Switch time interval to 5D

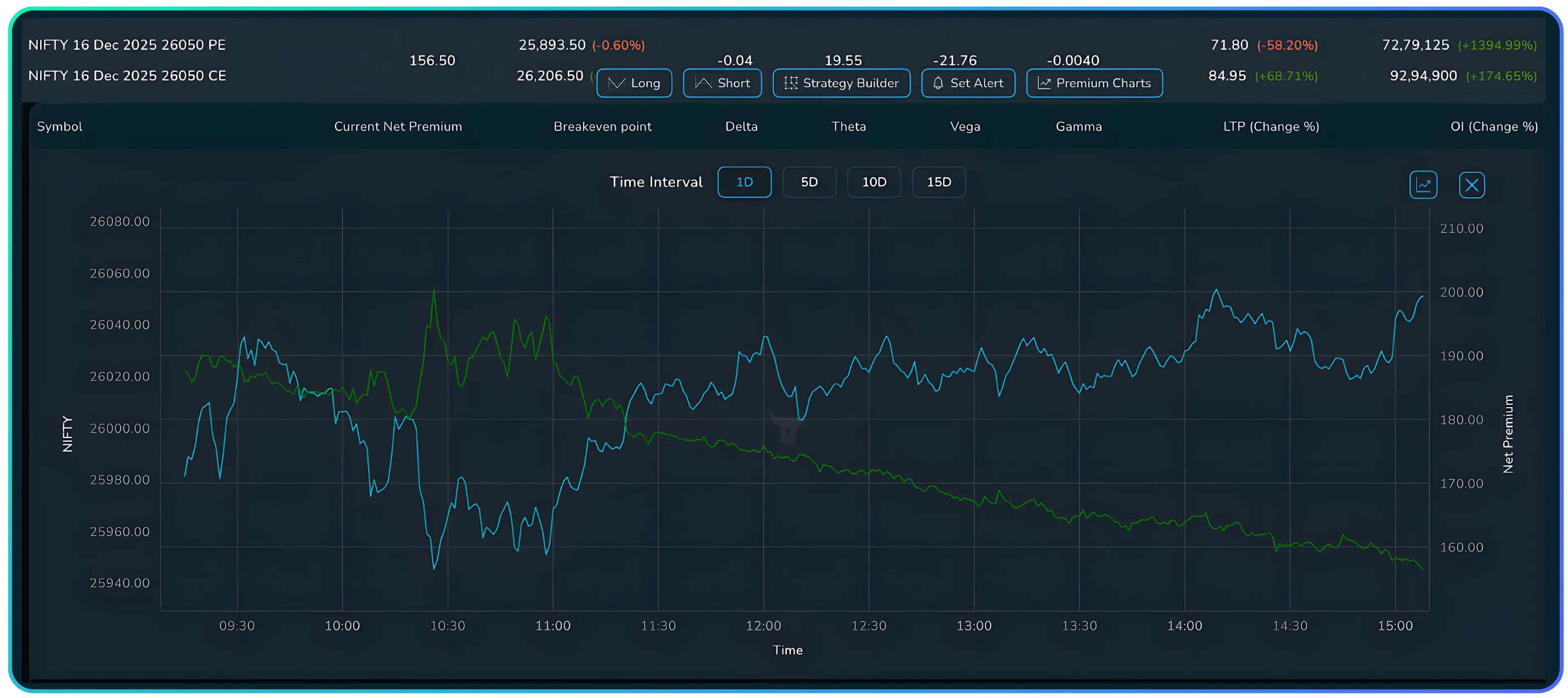coord(809,182)
